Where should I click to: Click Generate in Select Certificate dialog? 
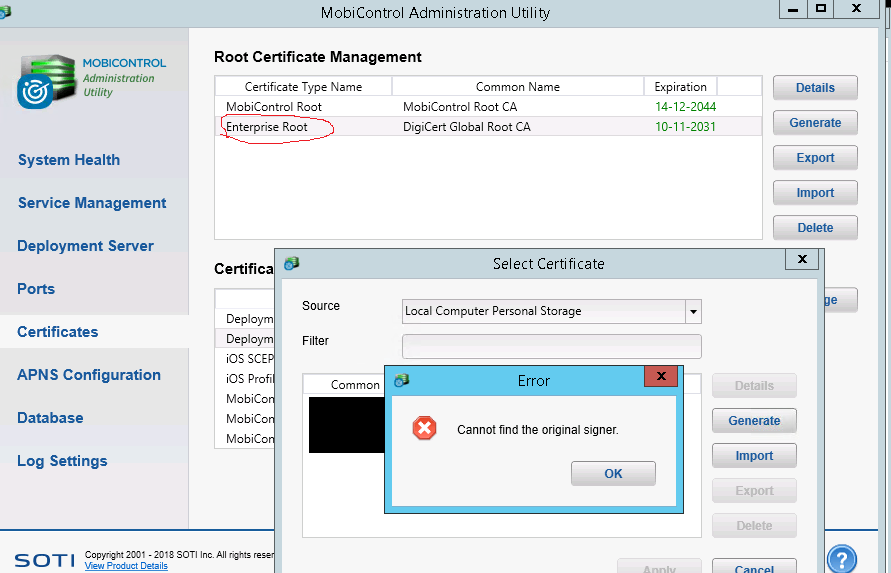754,421
